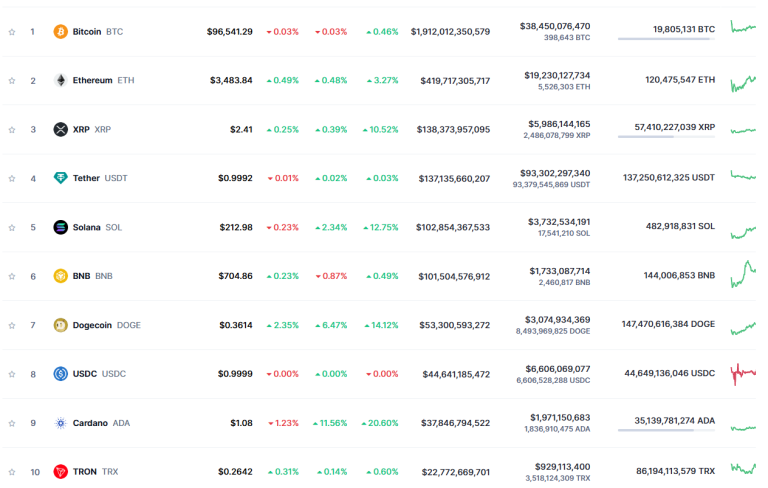Click the Tether green logo icon
Image resolution: width=768 pixels, height=488 pixels.
click(60, 178)
